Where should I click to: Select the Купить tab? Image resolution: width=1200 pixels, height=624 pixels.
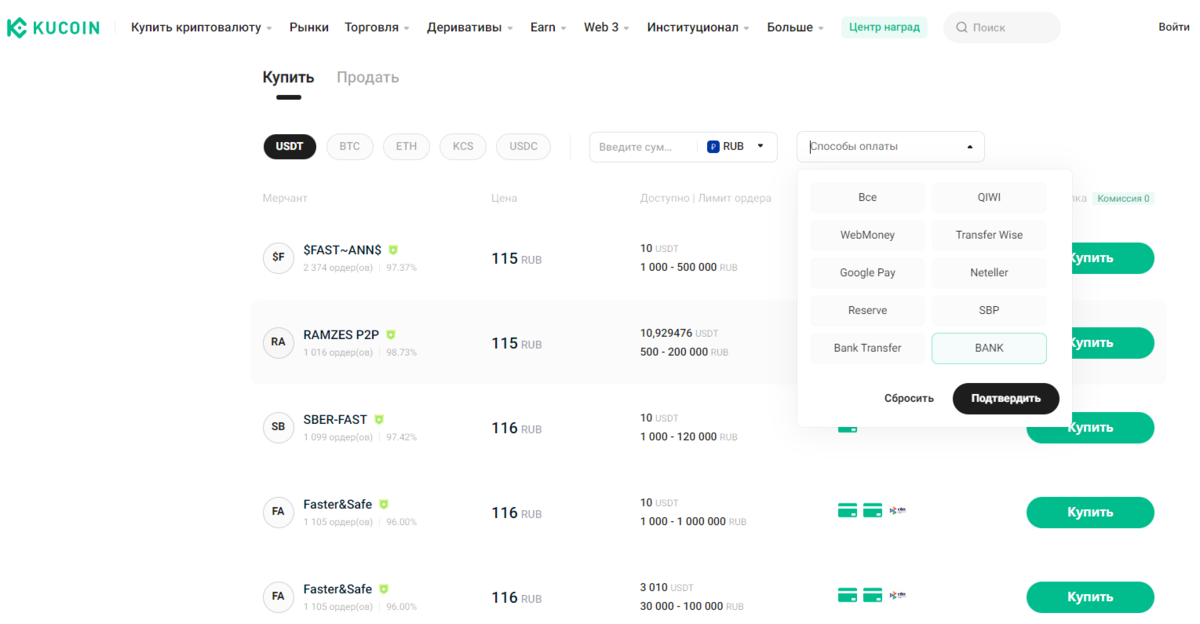tap(288, 77)
